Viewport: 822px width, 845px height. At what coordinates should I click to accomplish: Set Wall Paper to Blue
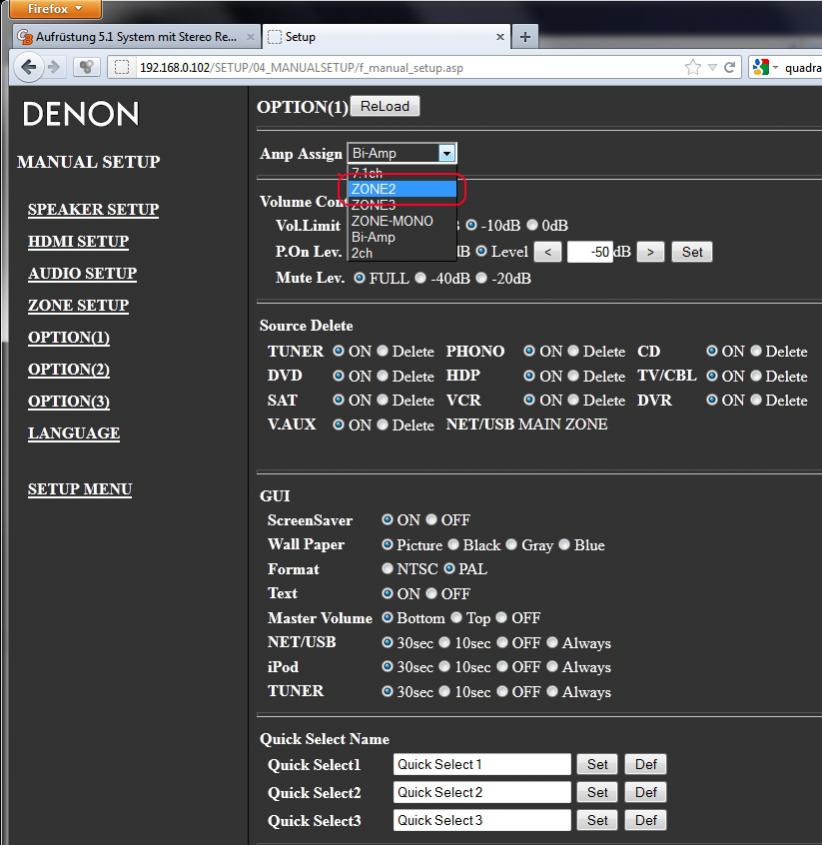[564, 544]
